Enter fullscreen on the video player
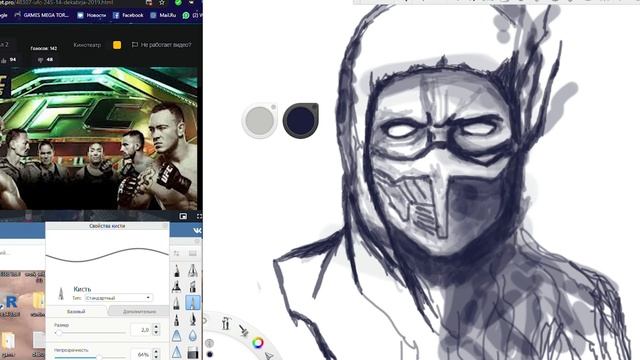The width and height of the screenshot is (640, 360). (x=199, y=216)
